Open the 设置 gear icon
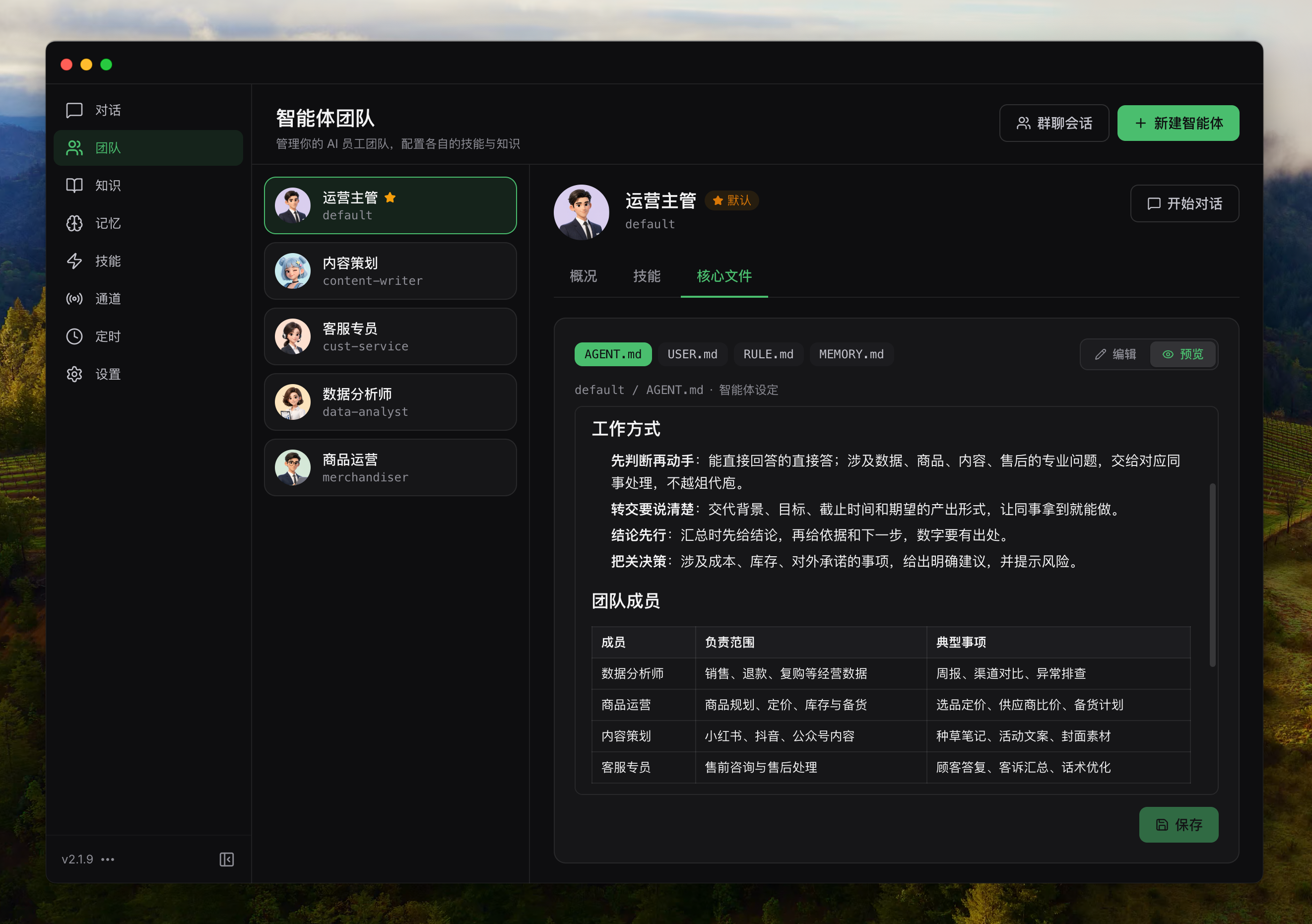The image size is (1312, 924). click(x=74, y=374)
